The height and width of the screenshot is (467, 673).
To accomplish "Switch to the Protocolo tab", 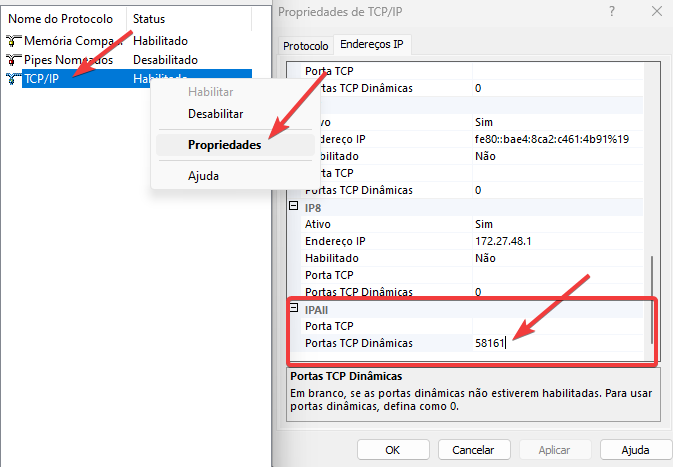I will pyautogui.click(x=306, y=45).
